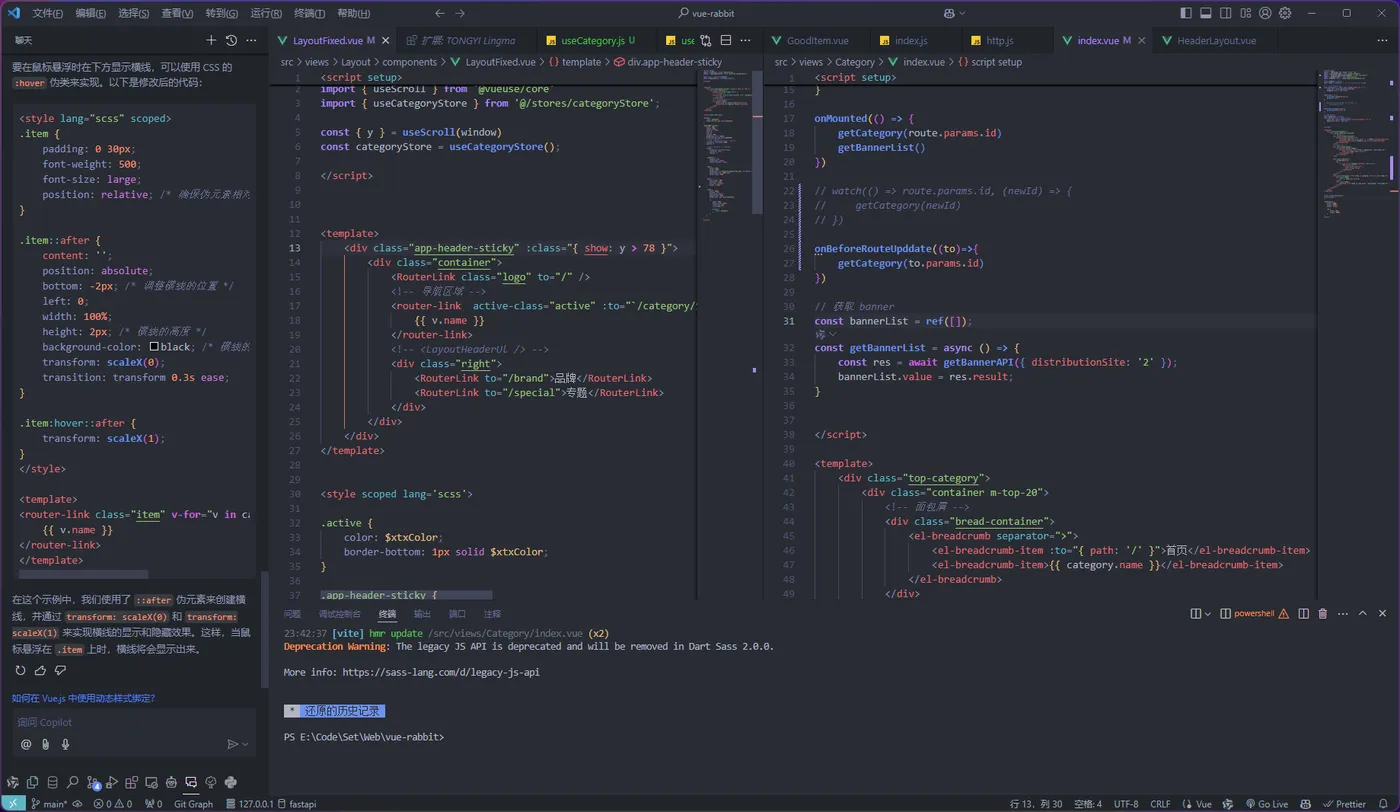Split the left editor group
Viewport: 1400px width, 812px height.
coord(726,41)
